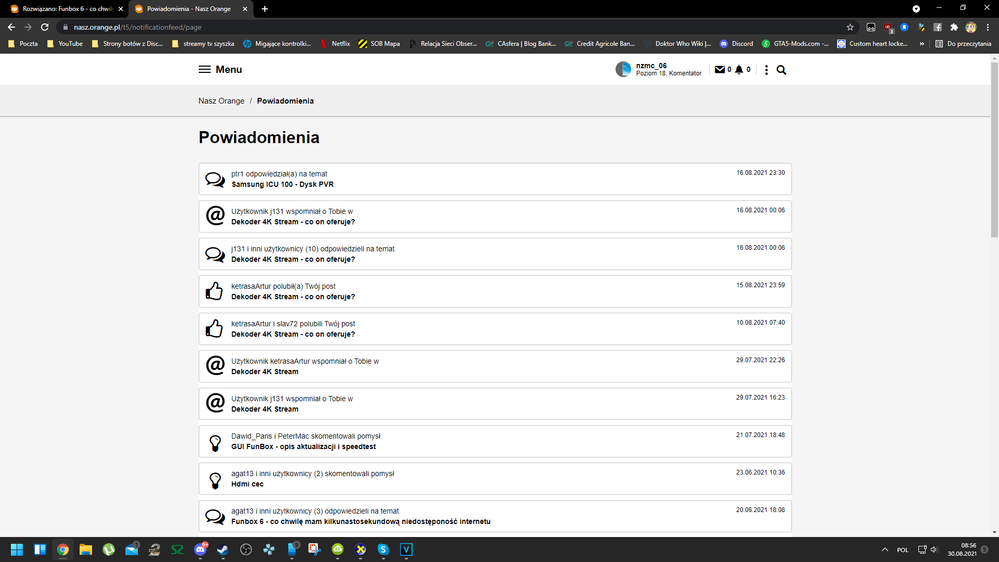Open the Hdmi cec notification link
999x562 pixels.
click(x=247, y=484)
